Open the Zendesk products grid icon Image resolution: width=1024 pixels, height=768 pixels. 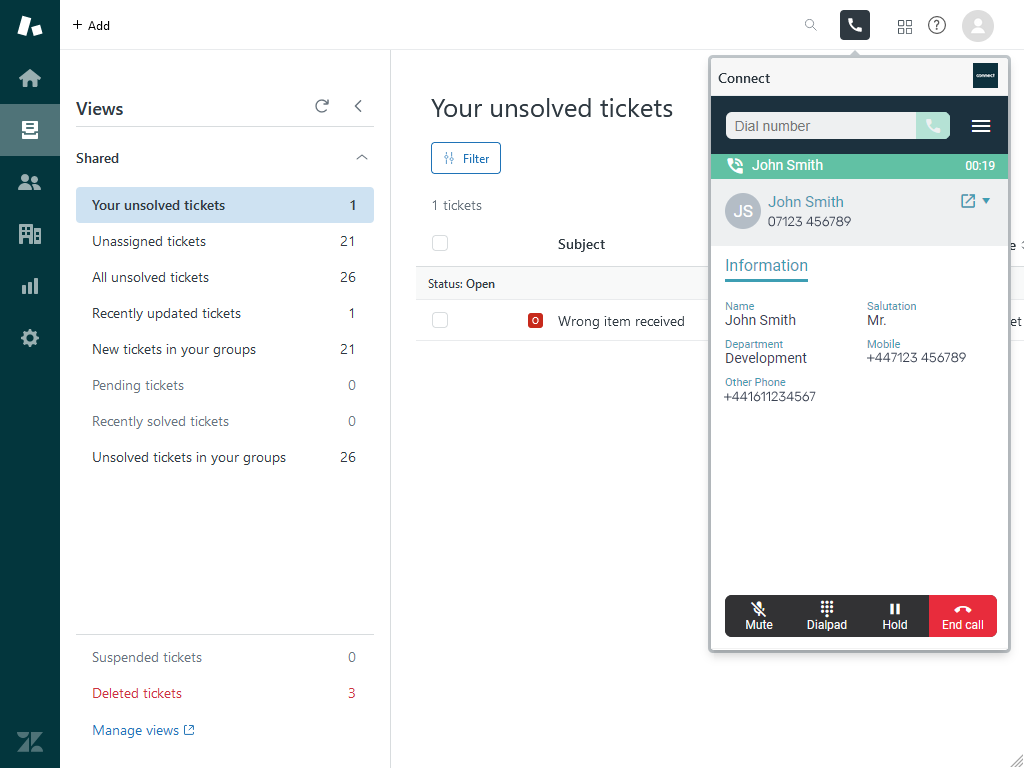(905, 26)
